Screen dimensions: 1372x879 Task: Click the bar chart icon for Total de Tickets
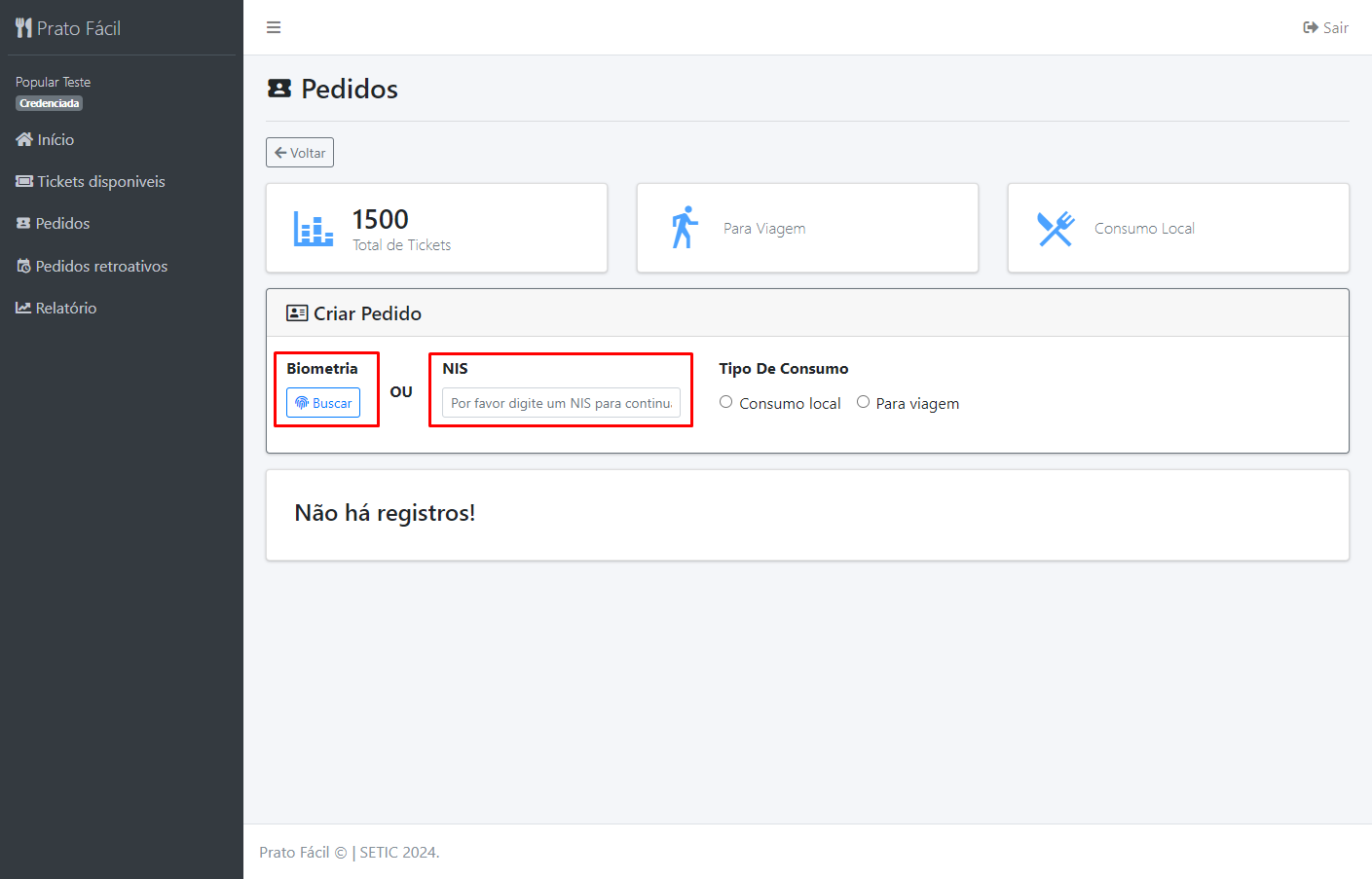point(314,229)
